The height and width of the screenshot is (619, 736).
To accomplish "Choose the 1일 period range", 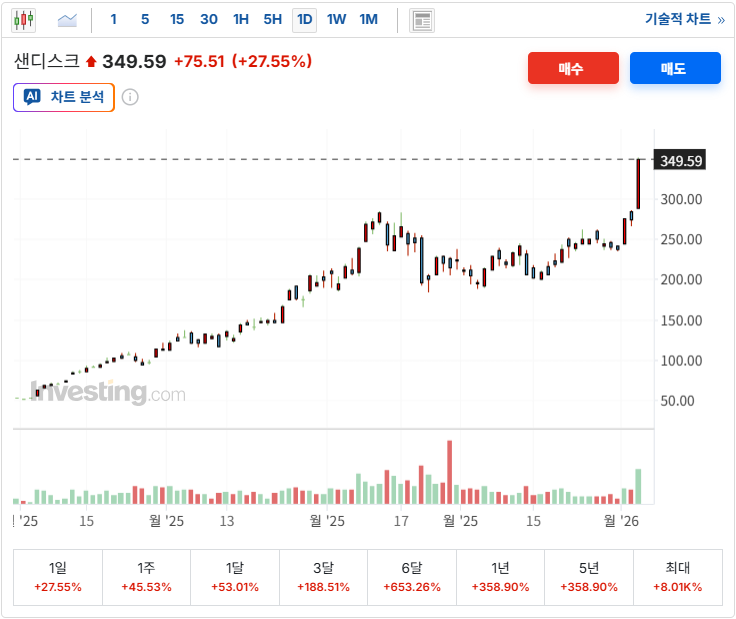I will (58, 577).
